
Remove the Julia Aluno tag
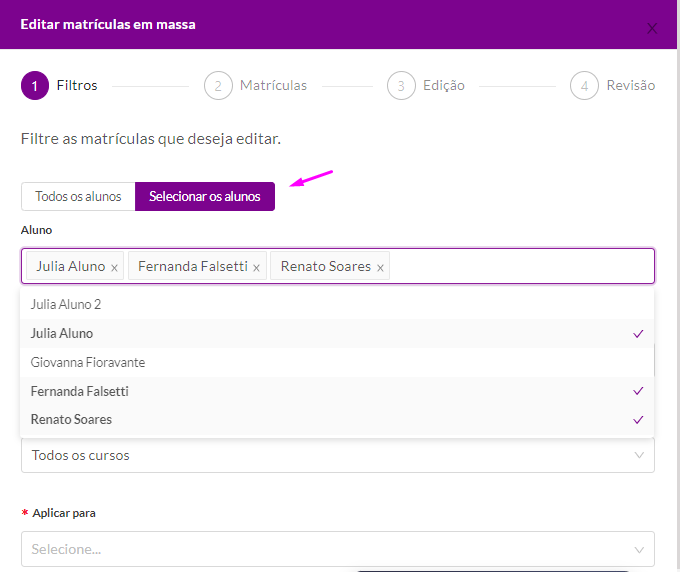(114, 268)
